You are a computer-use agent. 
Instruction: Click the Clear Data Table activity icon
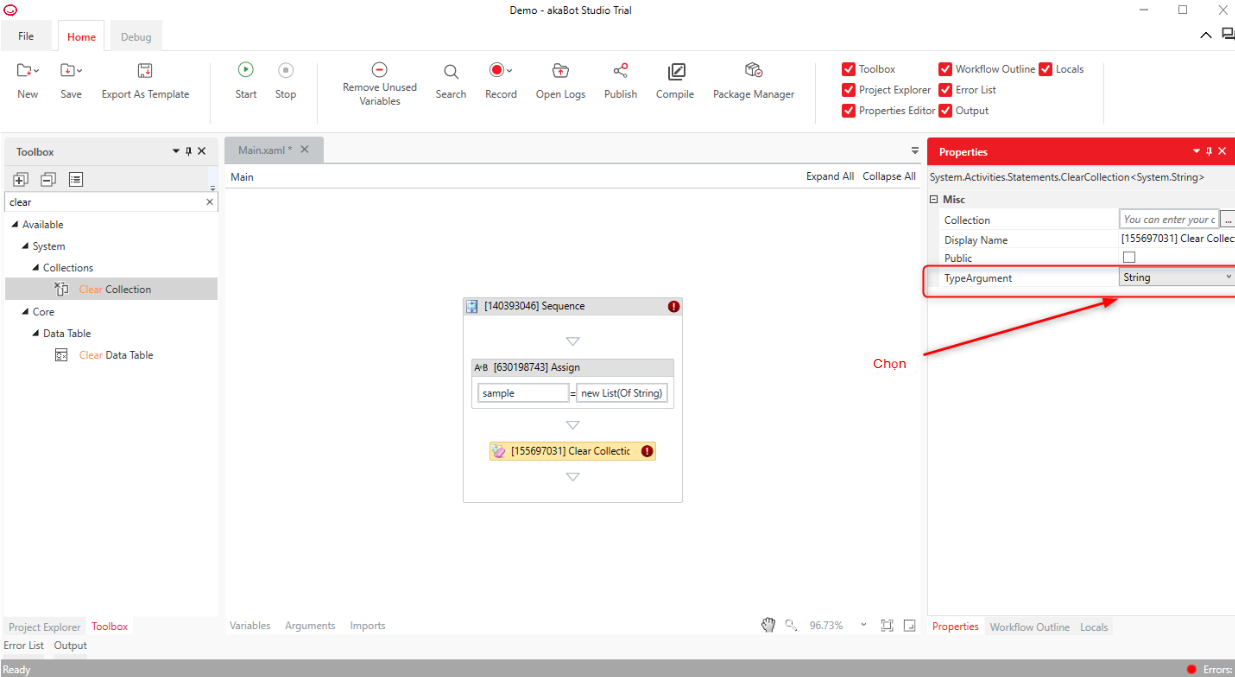61,355
